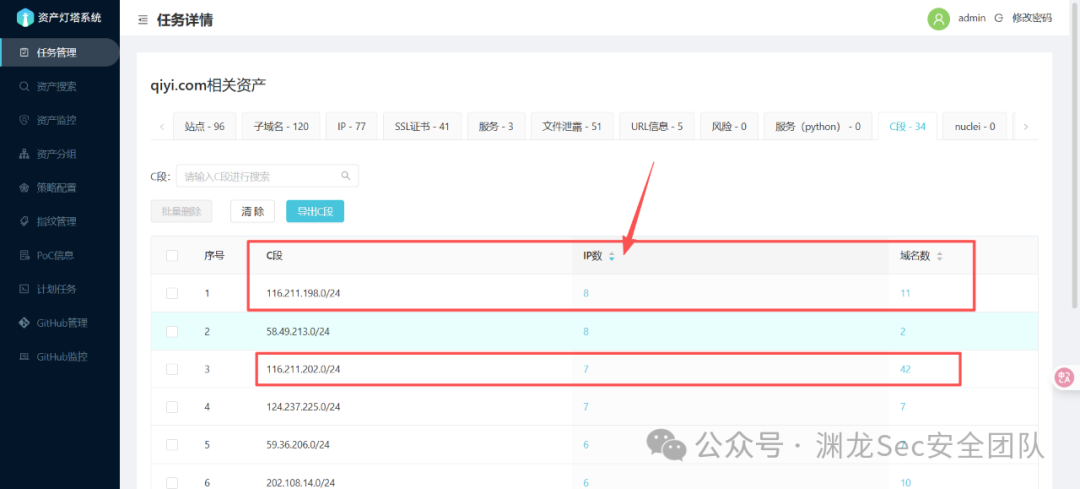This screenshot has height=489, width=1080.
Task: Open IP count 8 link for 58.49.213.0/24
Action: [586, 331]
